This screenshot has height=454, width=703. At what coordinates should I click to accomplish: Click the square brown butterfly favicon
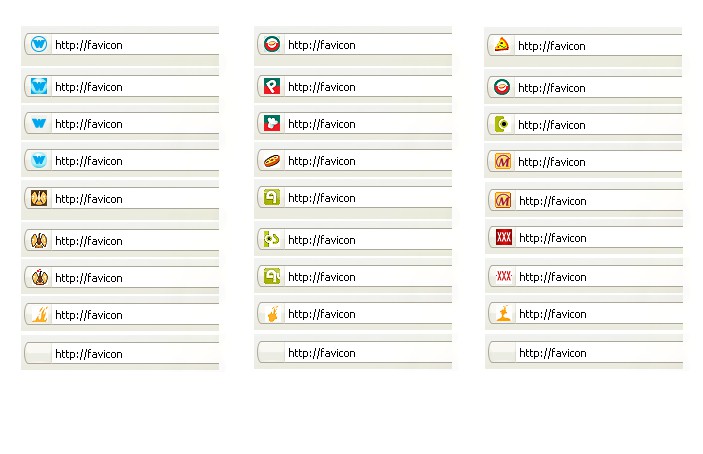click(x=39, y=199)
